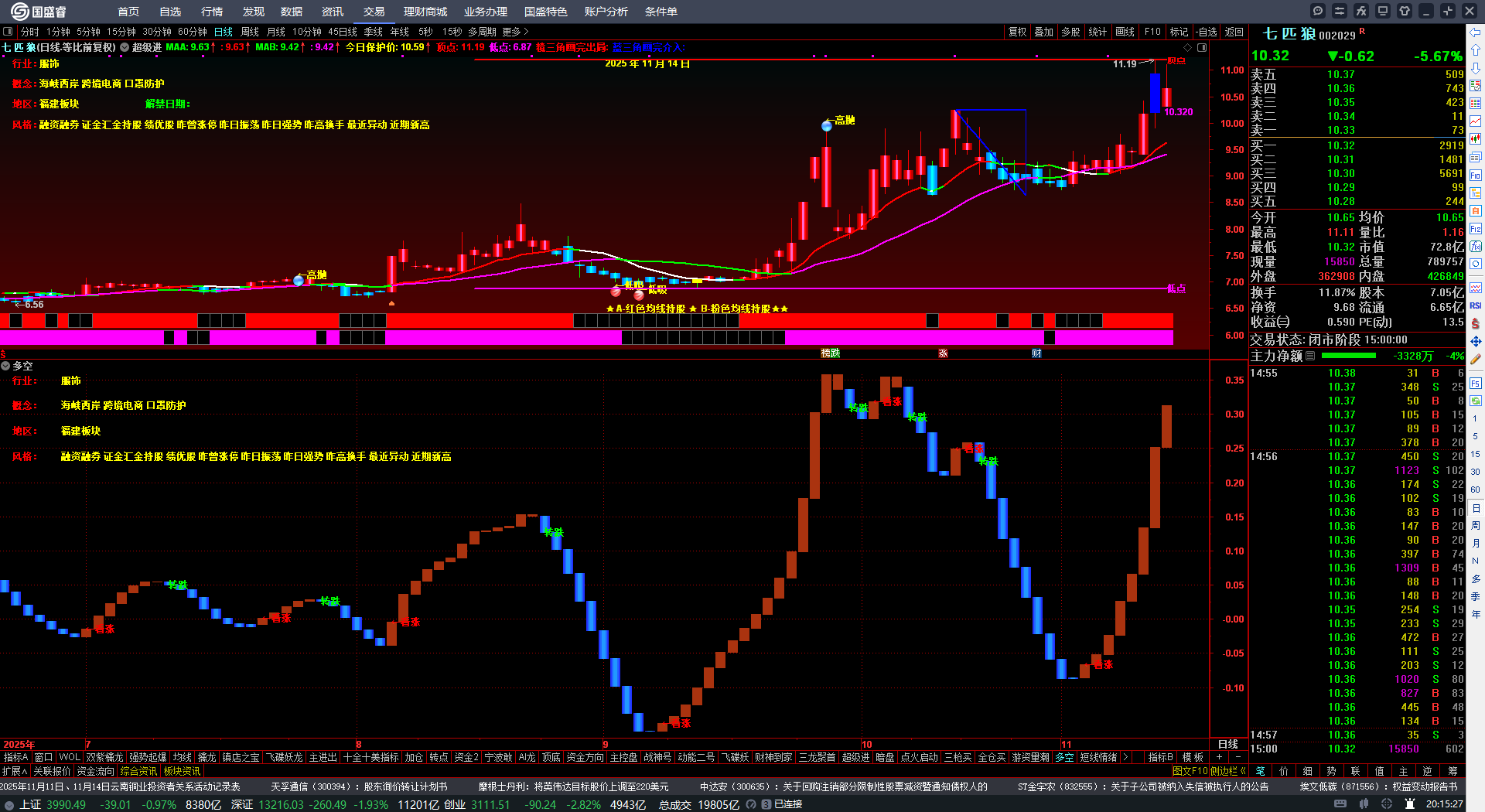This screenshot has height=812, width=1485.
Task: Click the diamond icon at chart top right
Action: (1188, 47)
